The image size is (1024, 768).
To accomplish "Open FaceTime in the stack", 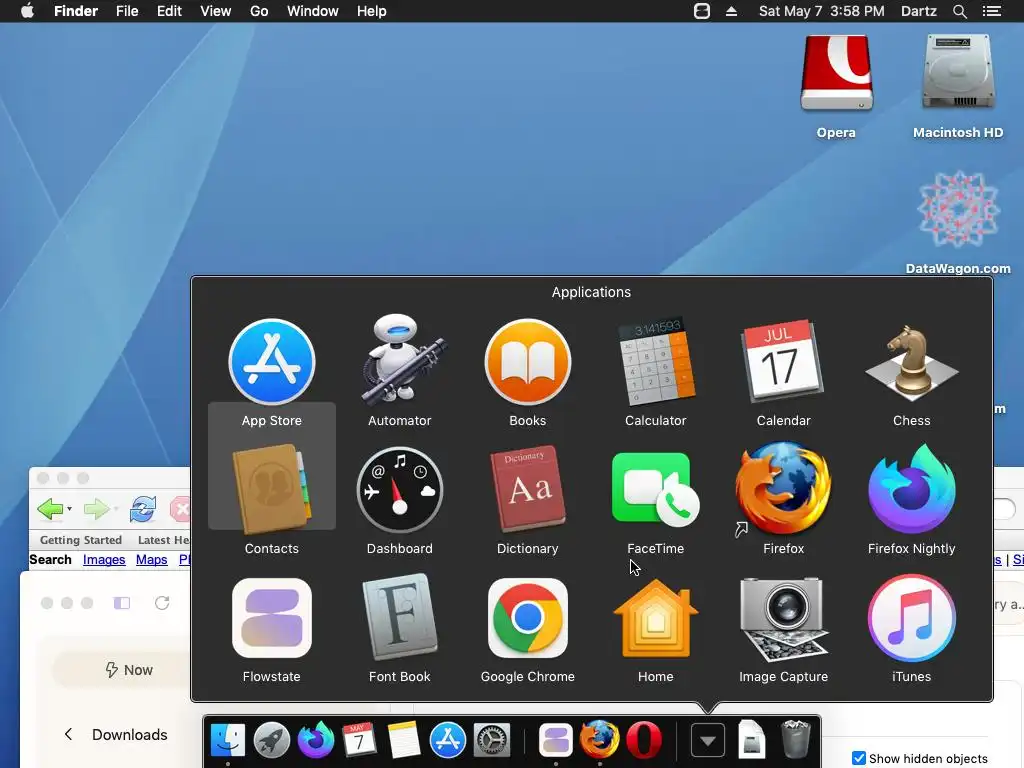I will click(656, 490).
